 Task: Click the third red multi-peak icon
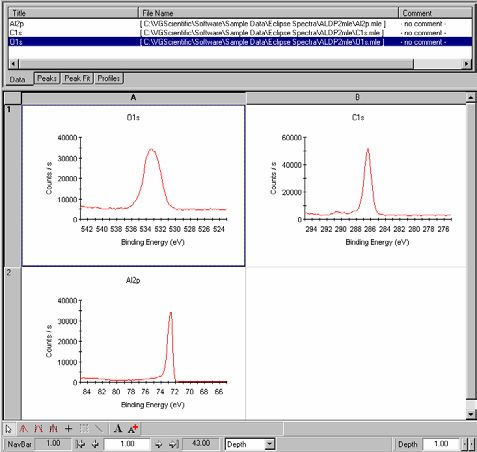coord(54,429)
